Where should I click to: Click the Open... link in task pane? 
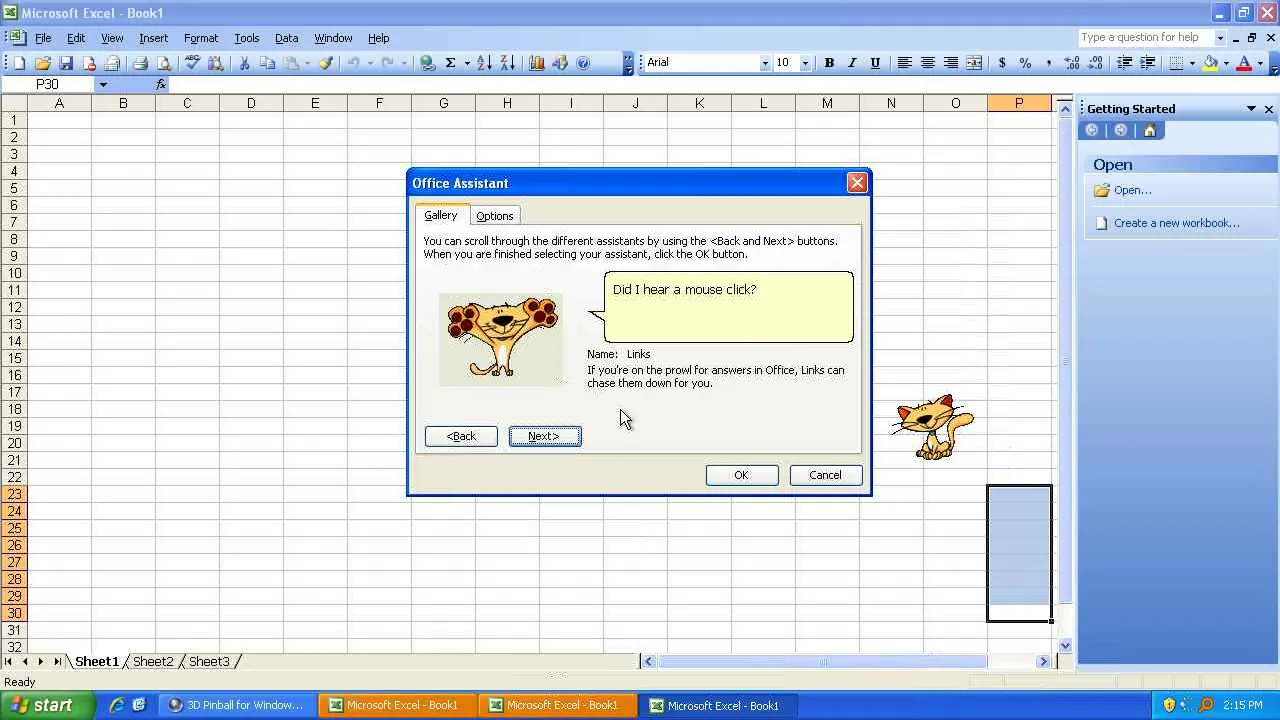(1132, 190)
